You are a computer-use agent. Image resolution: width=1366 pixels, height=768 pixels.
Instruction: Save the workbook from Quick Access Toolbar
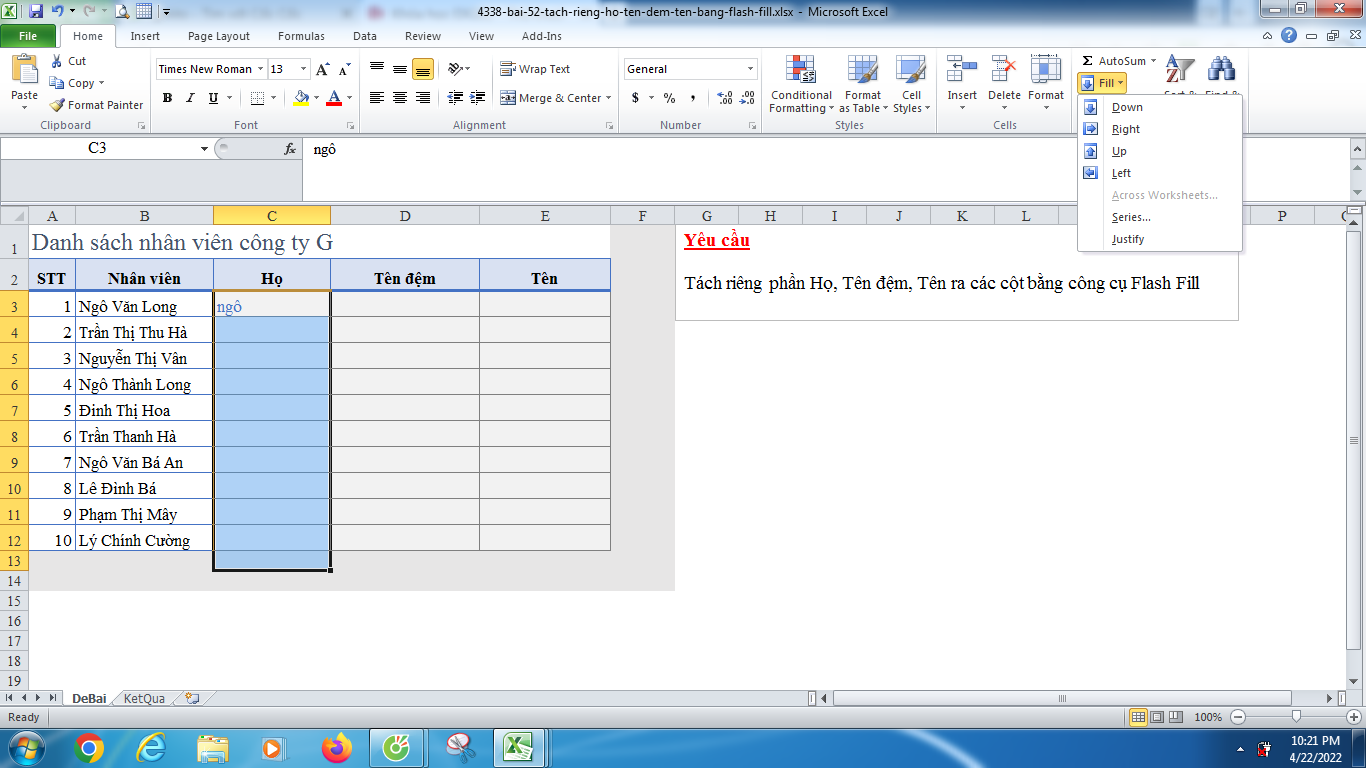(x=36, y=12)
